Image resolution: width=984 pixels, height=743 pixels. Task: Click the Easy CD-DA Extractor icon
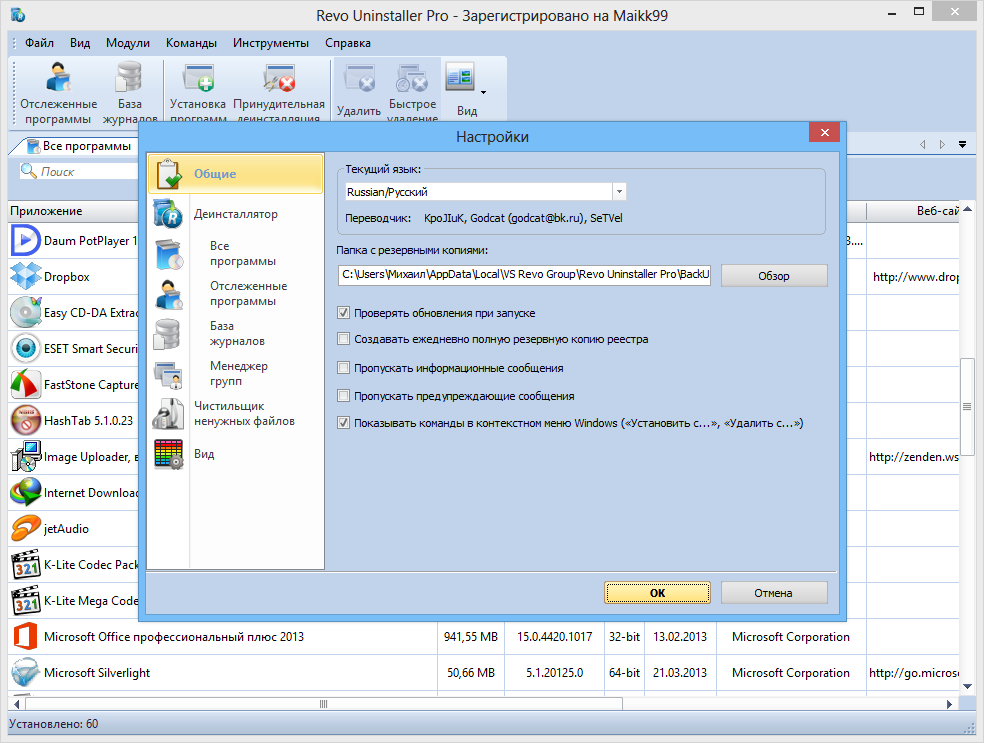[x=26, y=313]
